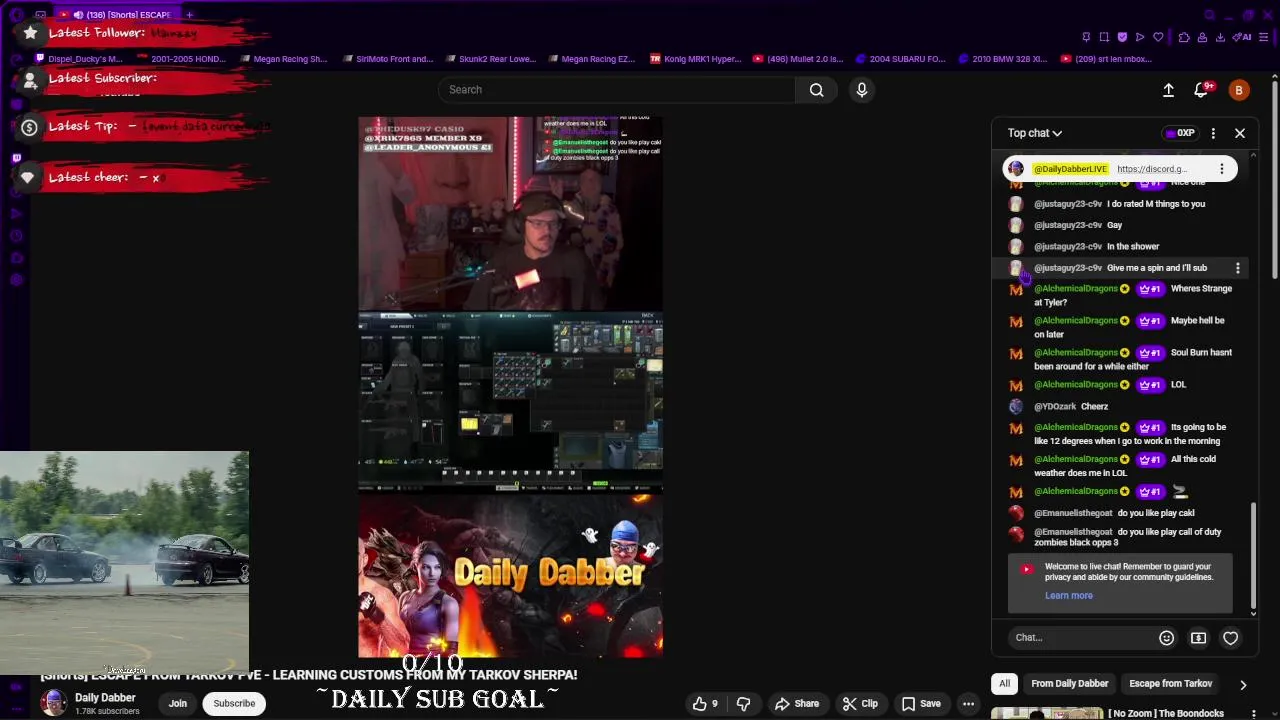The width and height of the screenshot is (1280, 720).
Task: Open '(209) srt len mbox...' bookmark
Action: (x=1106, y=59)
